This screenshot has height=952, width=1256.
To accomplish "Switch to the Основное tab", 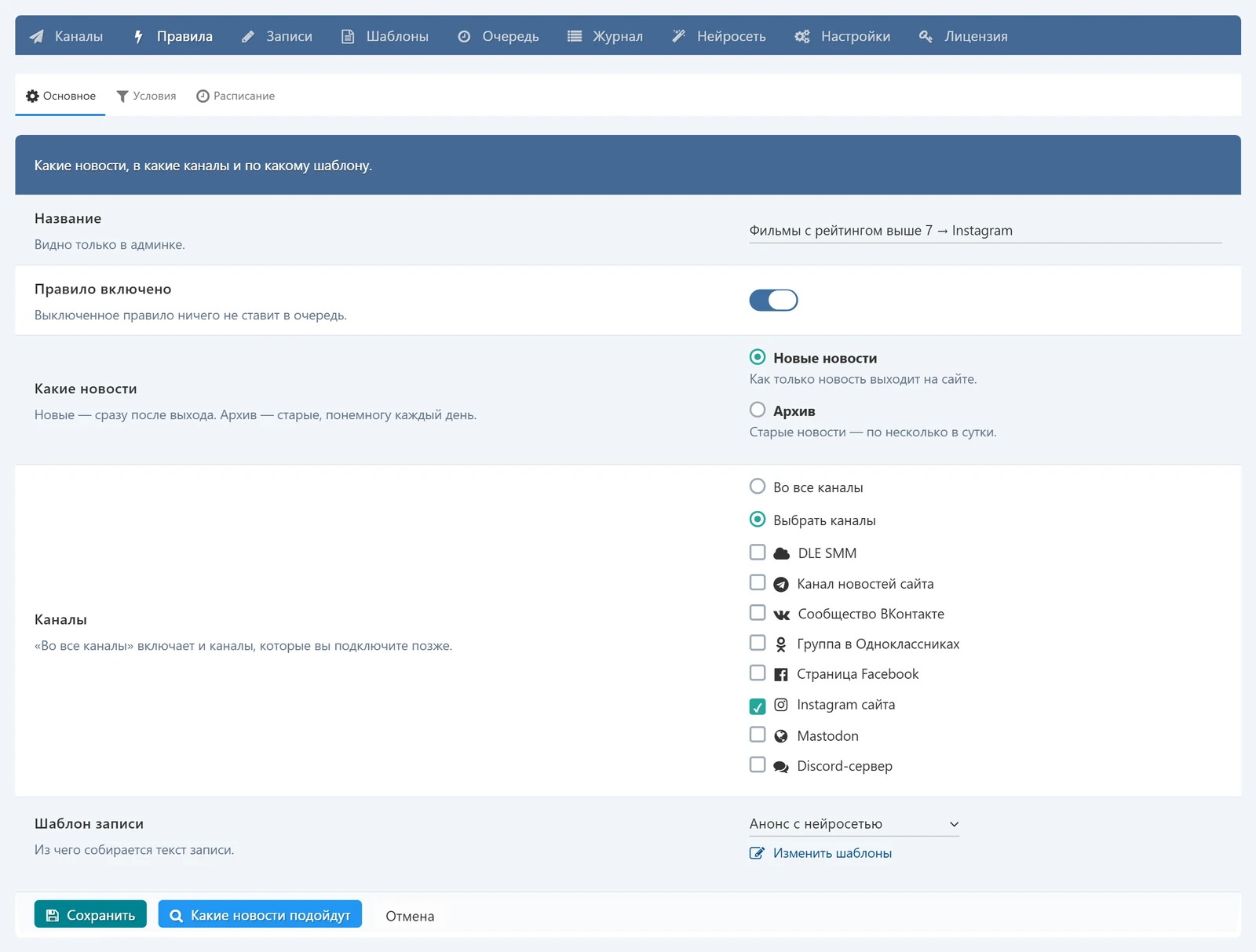I will [x=60, y=96].
